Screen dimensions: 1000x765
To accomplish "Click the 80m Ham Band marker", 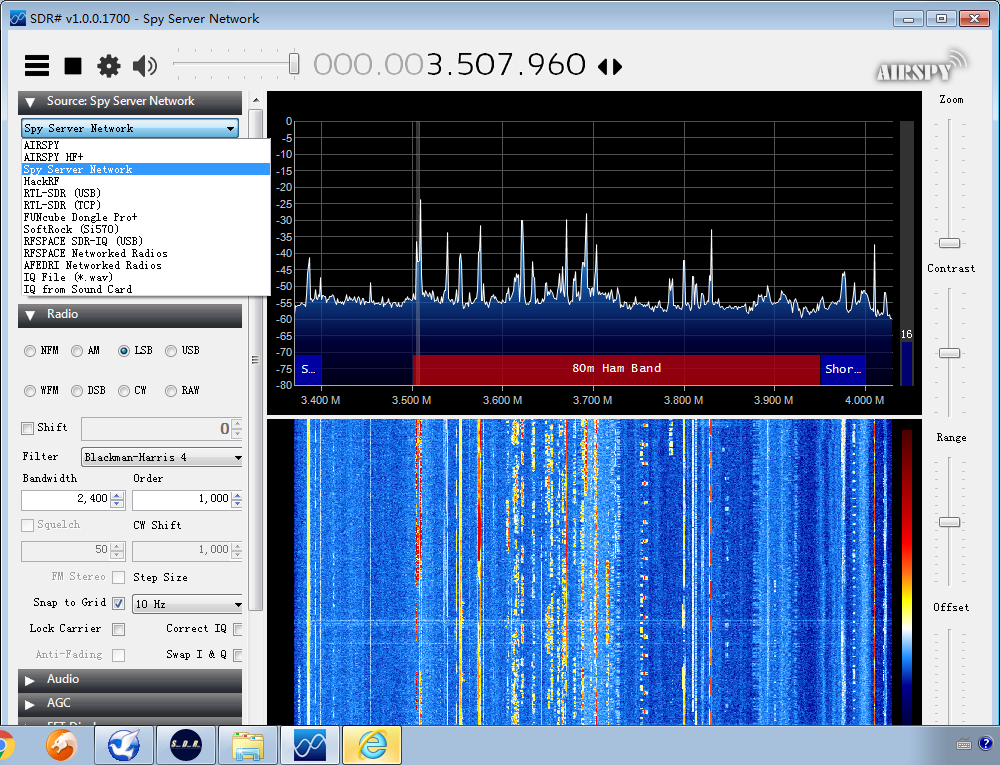I will point(616,369).
